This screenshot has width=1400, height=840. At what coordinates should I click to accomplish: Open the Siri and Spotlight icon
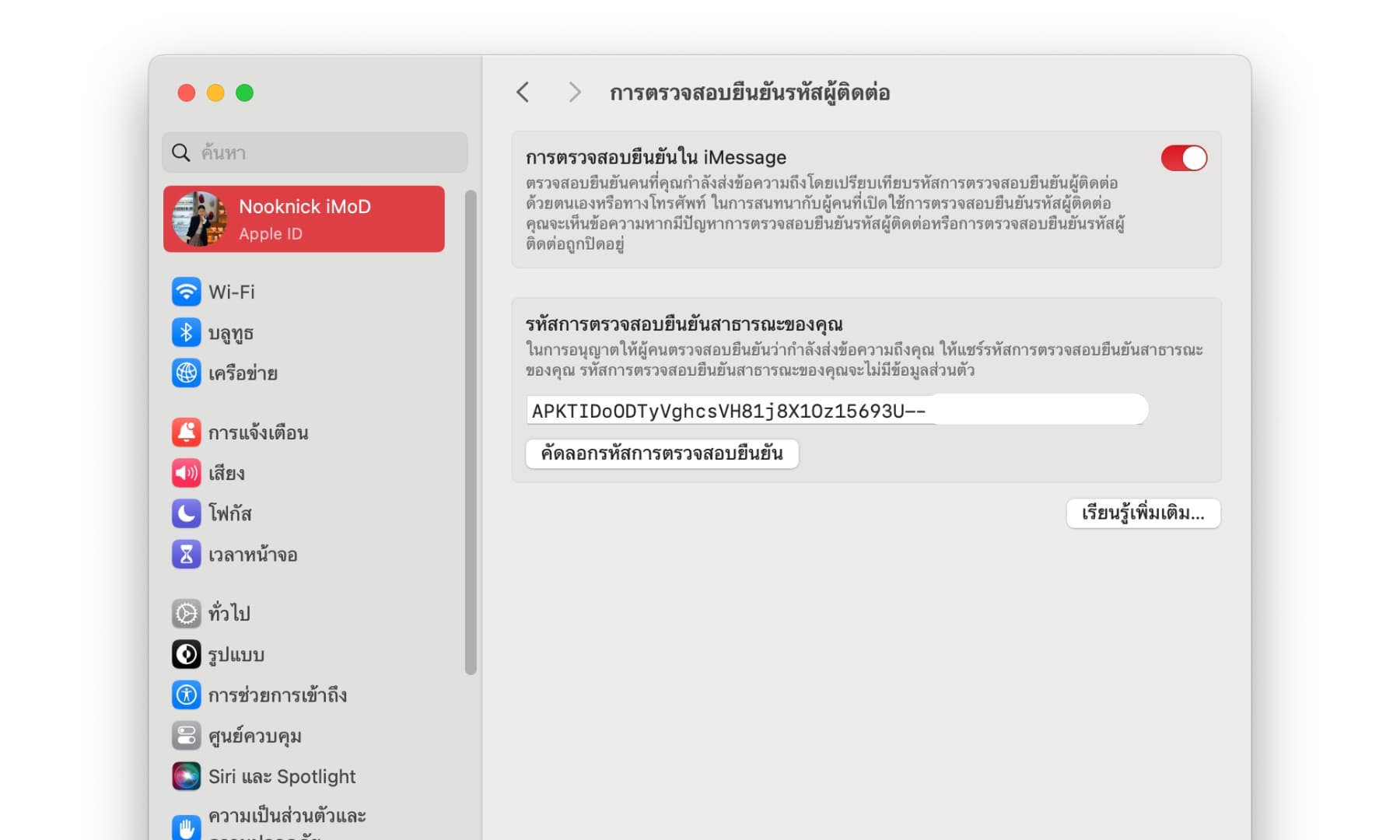(x=186, y=776)
